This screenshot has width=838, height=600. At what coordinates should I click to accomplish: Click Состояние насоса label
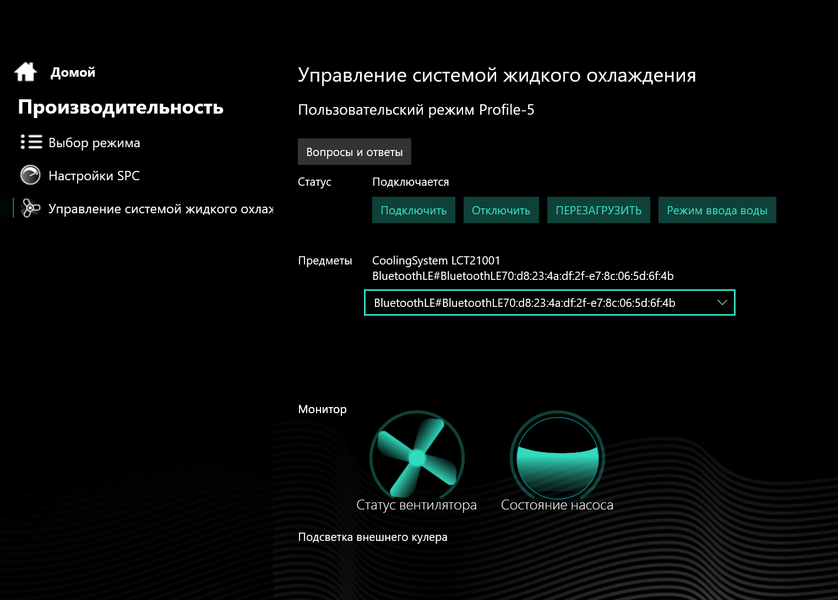coord(557,505)
